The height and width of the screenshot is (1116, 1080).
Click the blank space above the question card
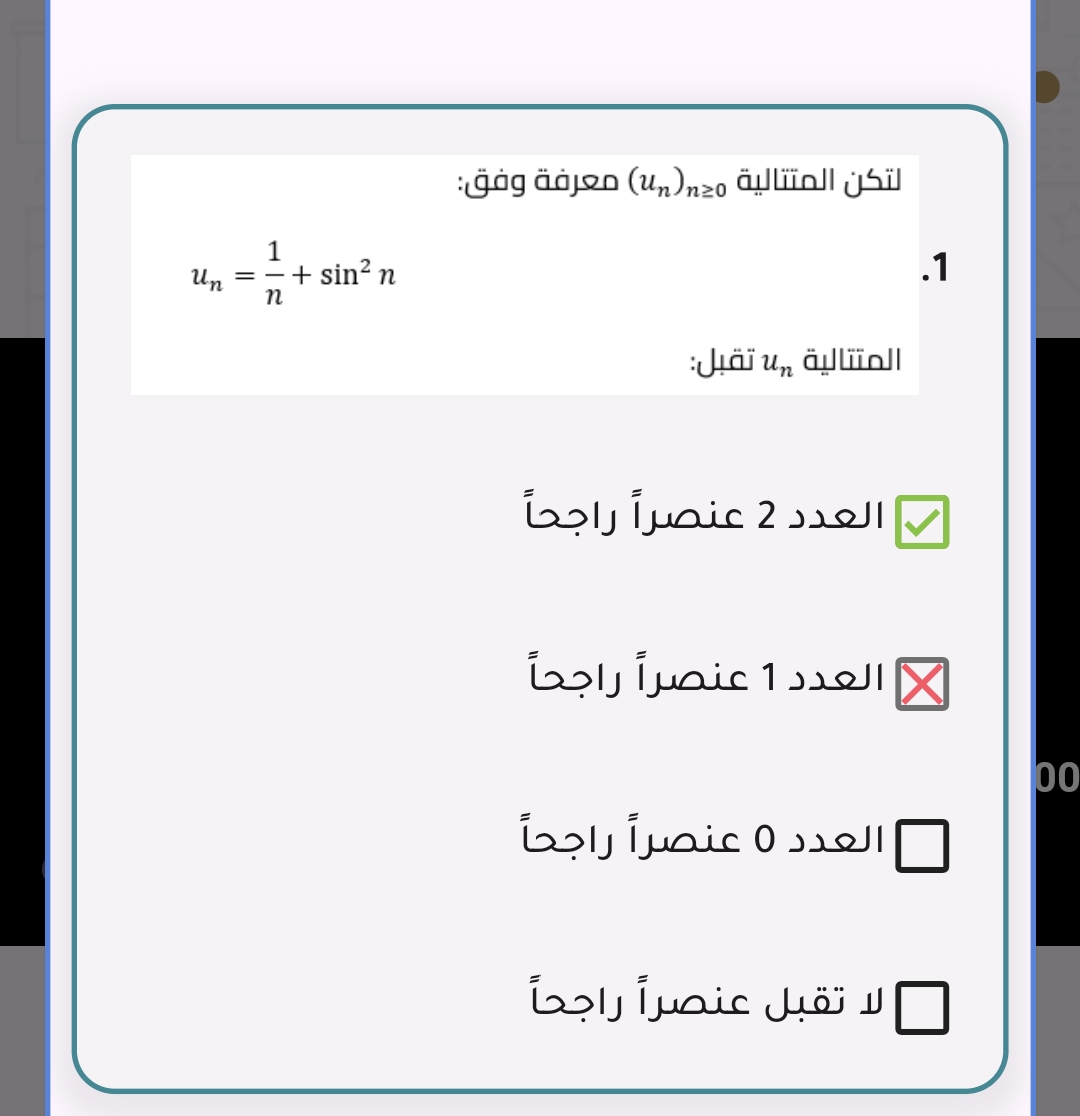pyautogui.click(x=540, y=50)
